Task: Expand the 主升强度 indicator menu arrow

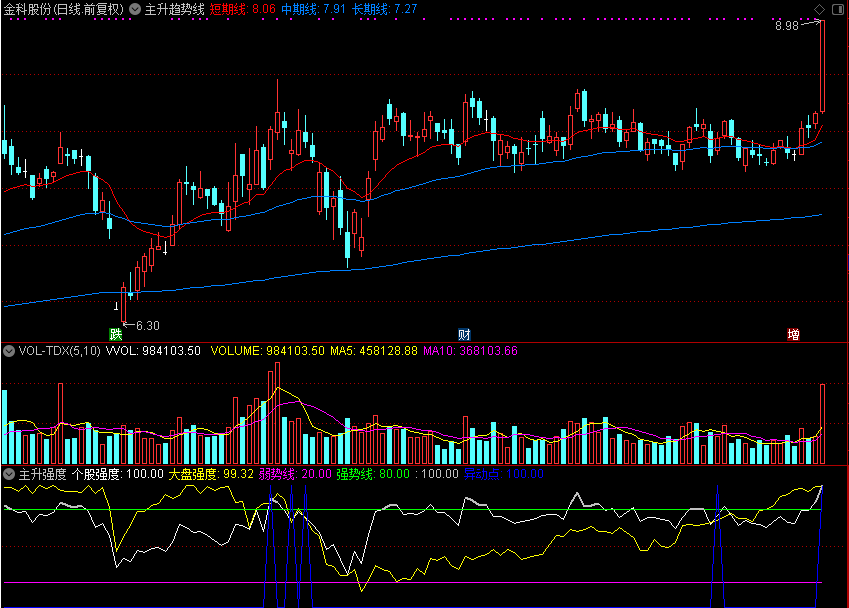Action: [9, 474]
